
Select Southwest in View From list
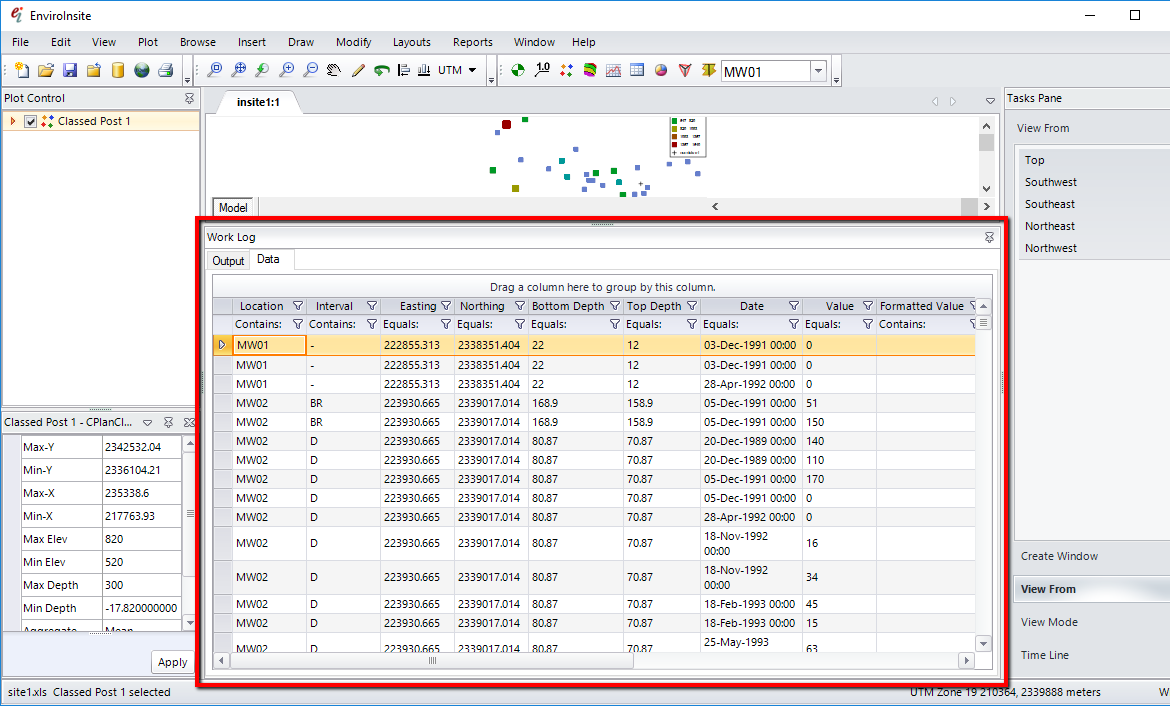click(1050, 182)
